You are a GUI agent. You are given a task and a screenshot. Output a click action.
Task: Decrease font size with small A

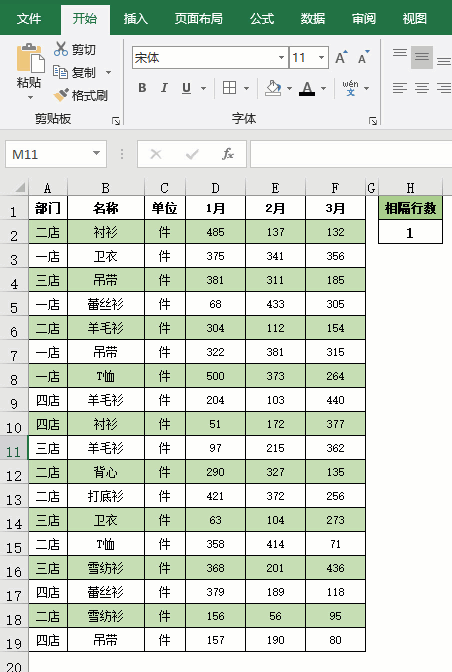(363, 57)
